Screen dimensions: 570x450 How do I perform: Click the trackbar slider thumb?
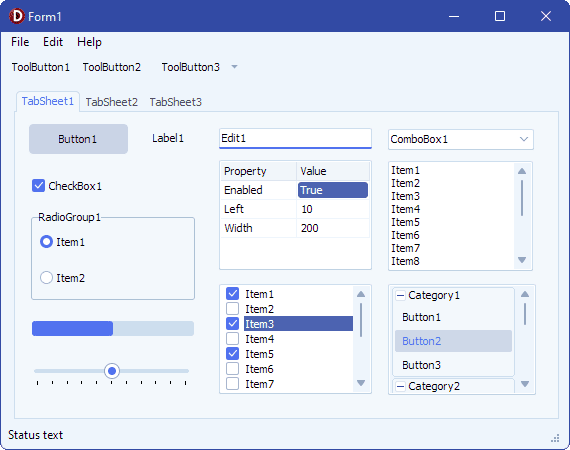tap(112, 371)
